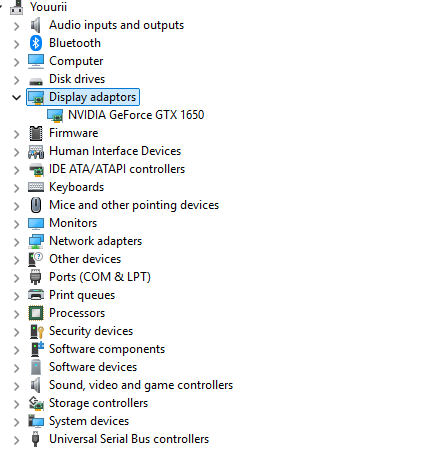Click the Display adaptors category icon
This screenshot has height=450, width=440.
point(36,97)
